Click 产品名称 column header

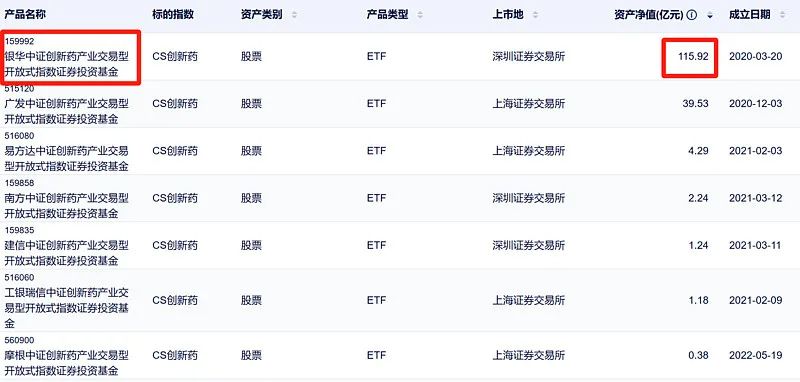coord(25,15)
